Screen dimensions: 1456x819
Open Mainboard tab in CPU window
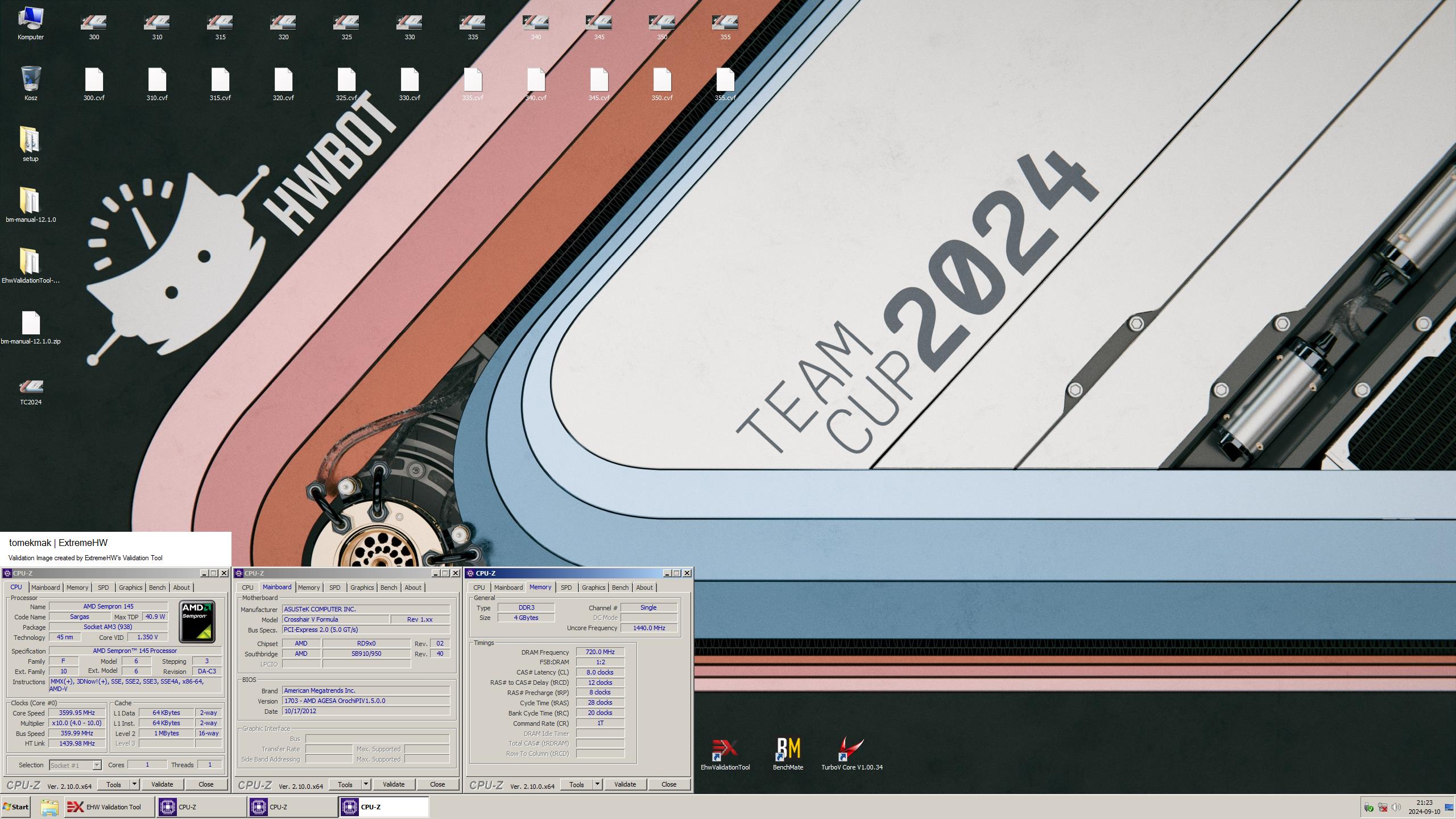click(x=45, y=588)
